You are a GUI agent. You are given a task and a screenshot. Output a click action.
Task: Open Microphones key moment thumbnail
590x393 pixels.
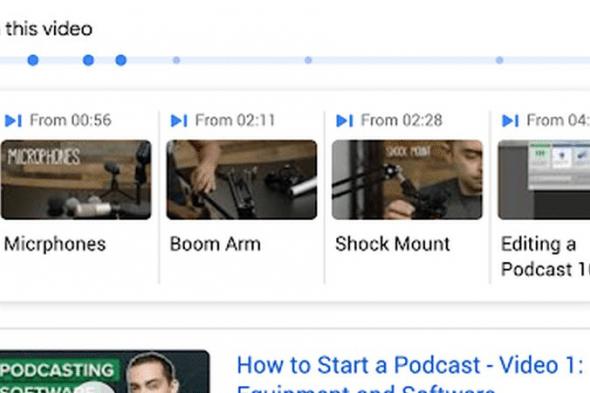[x=76, y=180]
